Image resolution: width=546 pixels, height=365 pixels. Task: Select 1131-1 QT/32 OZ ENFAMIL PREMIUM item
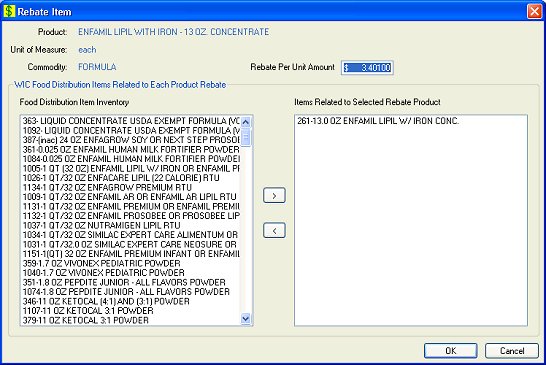pos(131,206)
